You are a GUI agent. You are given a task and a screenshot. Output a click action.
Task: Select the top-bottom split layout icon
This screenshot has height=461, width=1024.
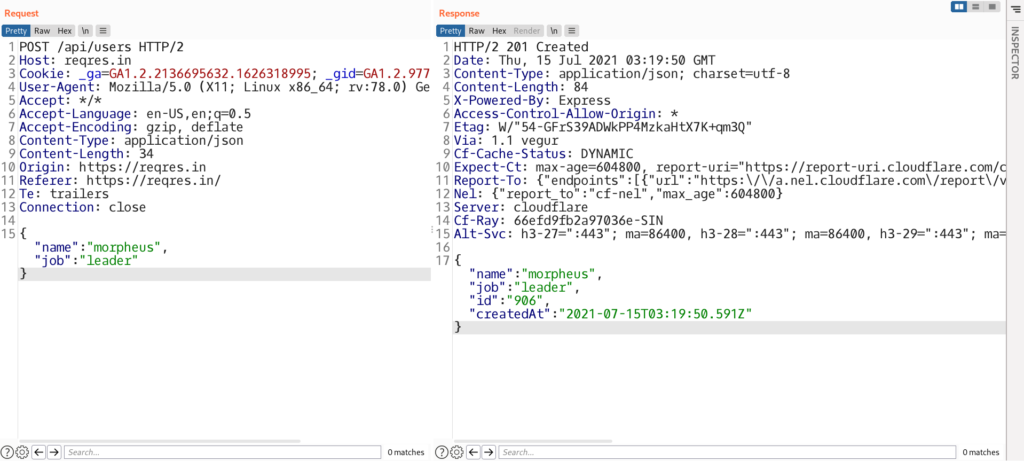click(x=976, y=7)
